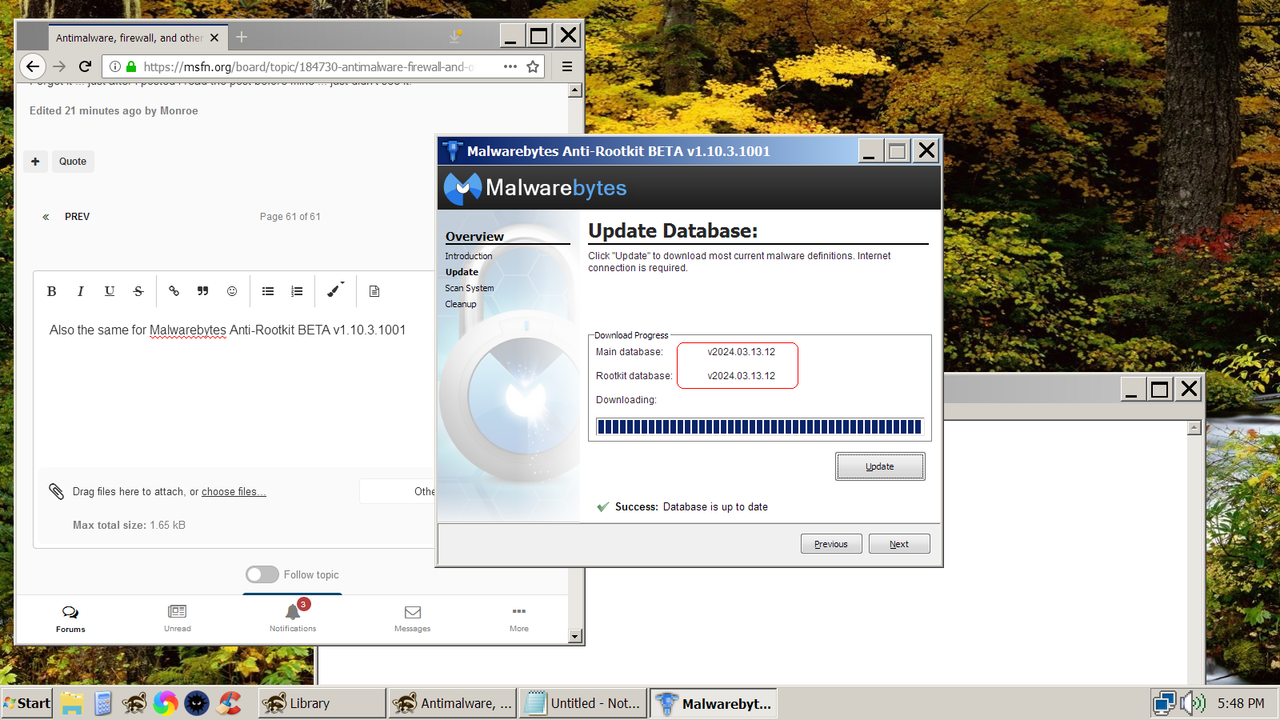The height and width of the screenshot is (720, 1280).
Task: Click Notepad window scrollbar up arrow
Action: (x=1194, y=427)
